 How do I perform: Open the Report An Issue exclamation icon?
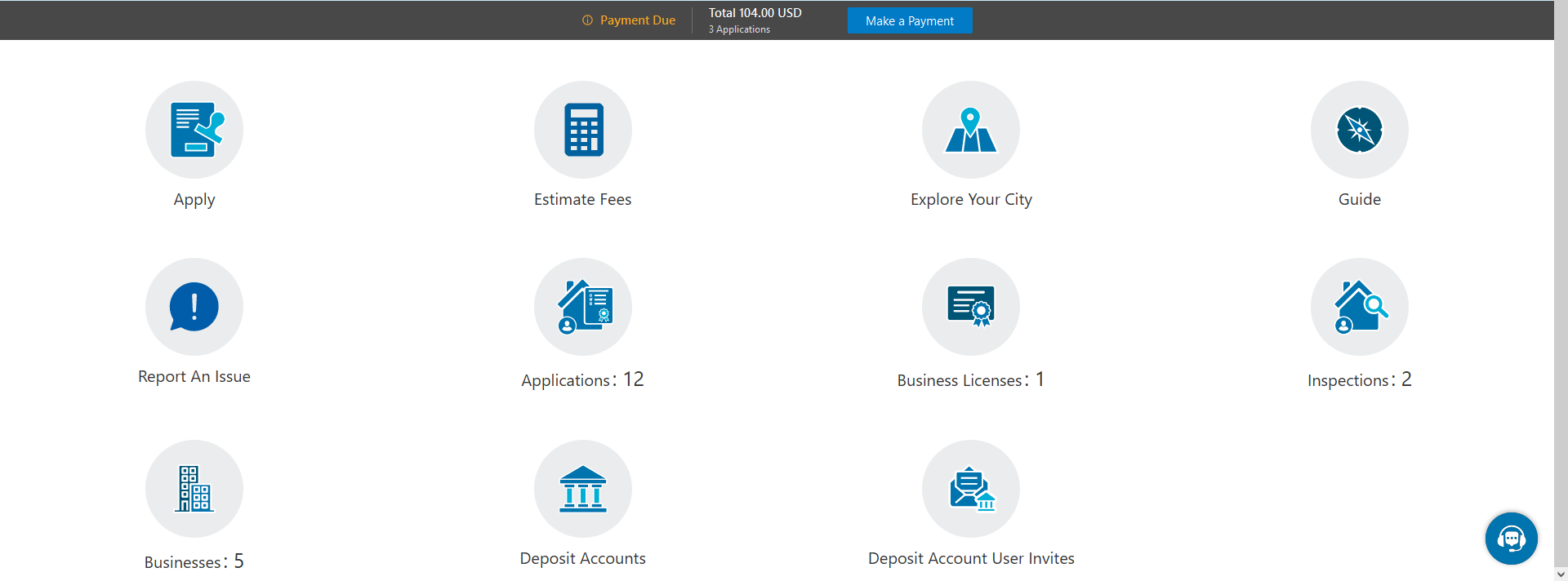click(x=194, y=307)
